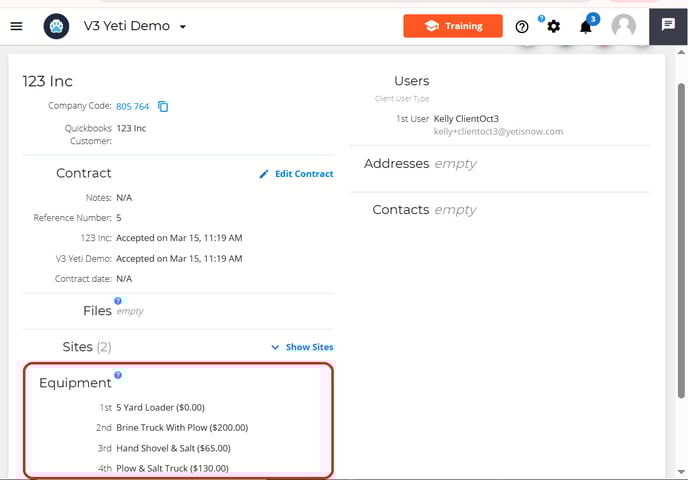Click the Yeti paw logo icon
Image resolution: width=688 pixels, height=480 pixels.
pyautogui.click(x=56, y=26)
